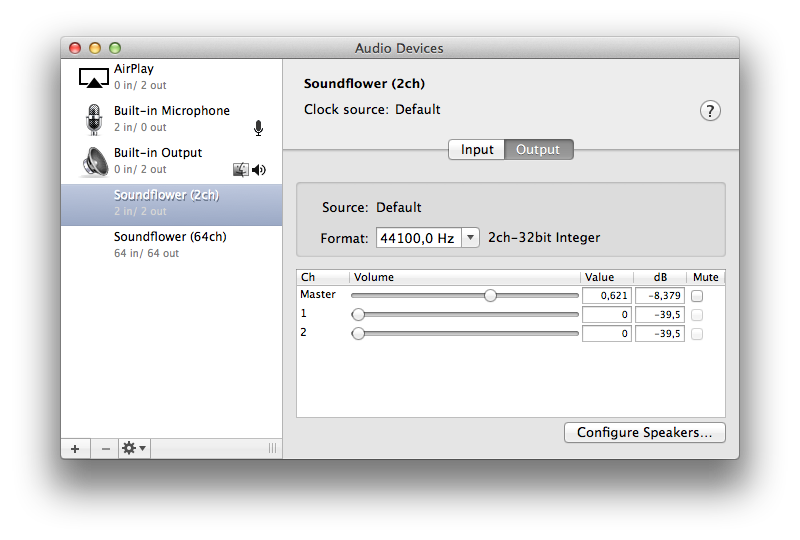Image resolution: width=800 pixels, height=540 pixels.
Task: Click 'Clock source: Default' text
Action: click(x=372, y=109)
